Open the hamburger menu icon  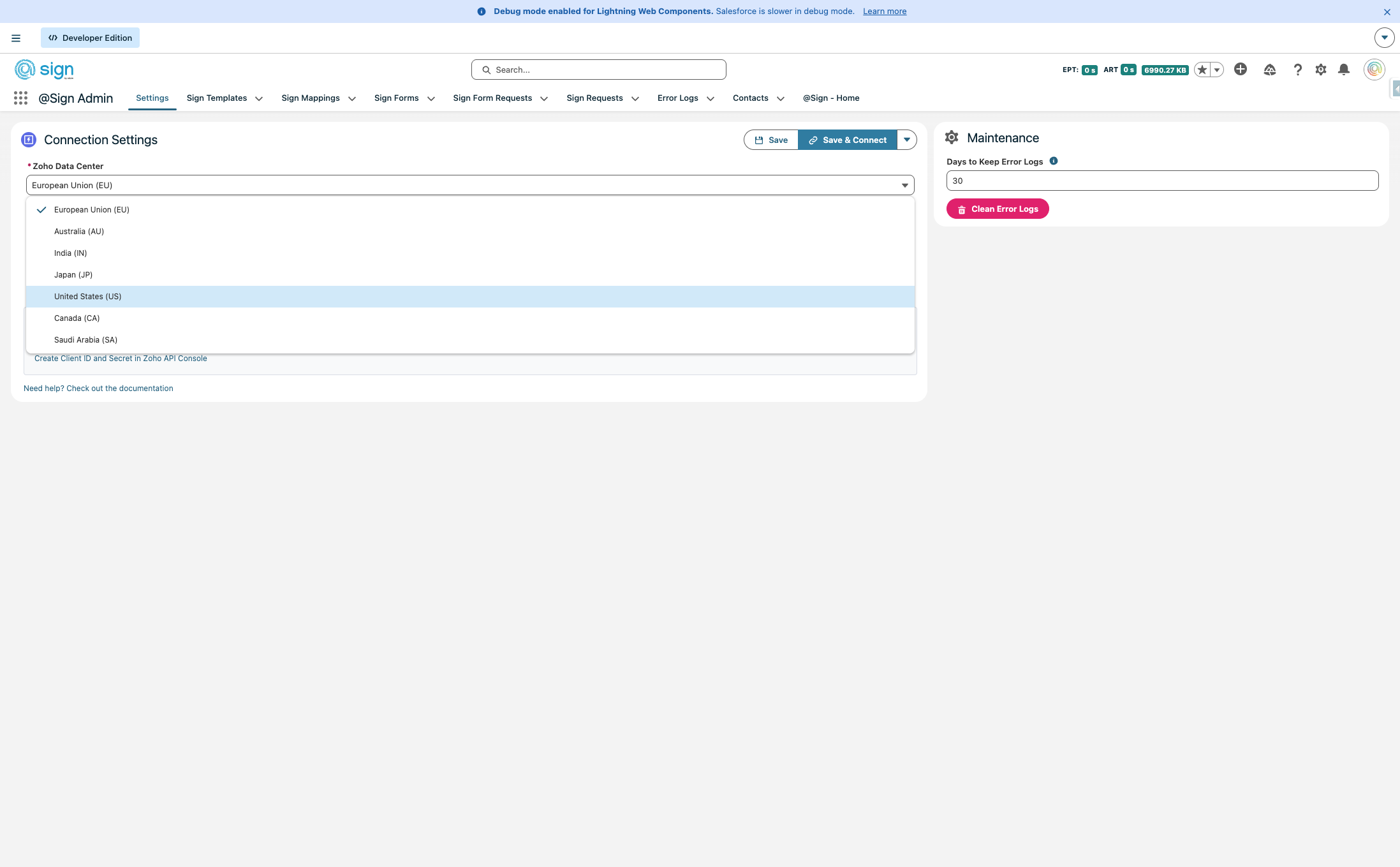click(16, 38)
